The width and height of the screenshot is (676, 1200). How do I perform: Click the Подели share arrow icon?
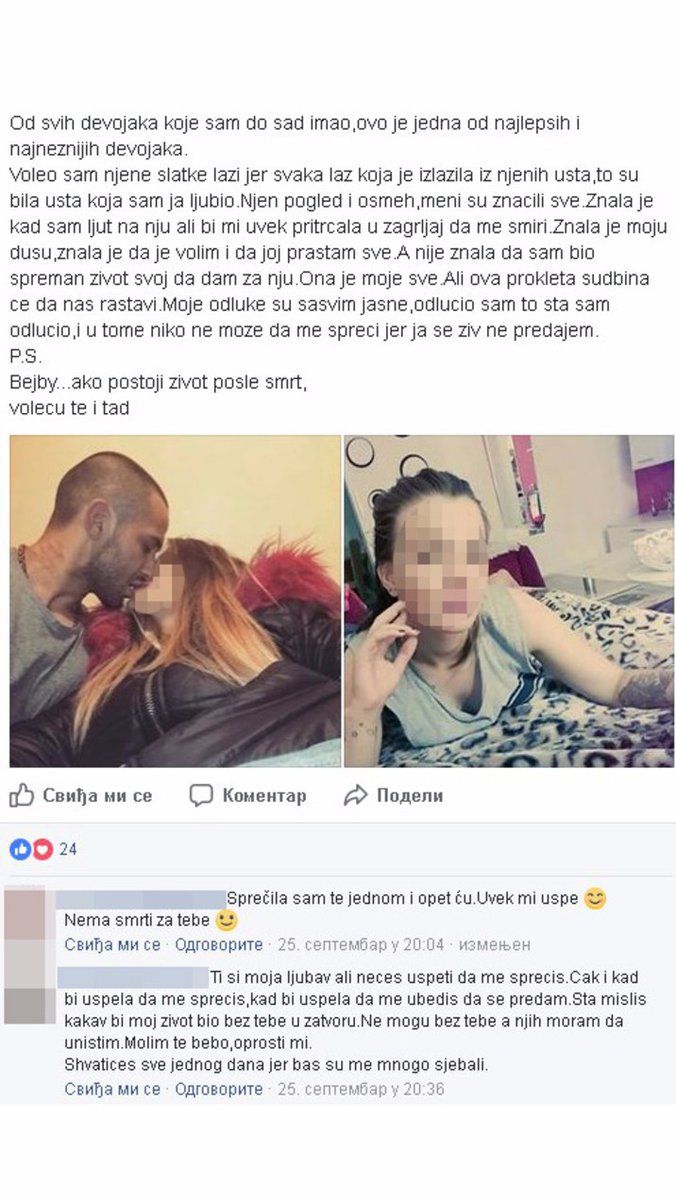click(356, 796)
